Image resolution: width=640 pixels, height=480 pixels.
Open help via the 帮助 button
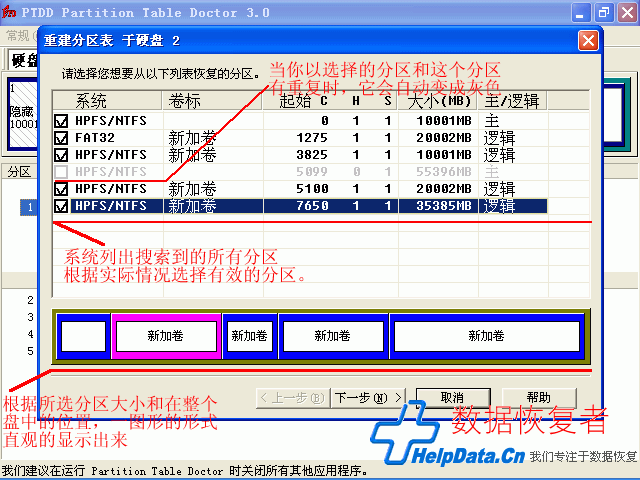coord(539,398)
